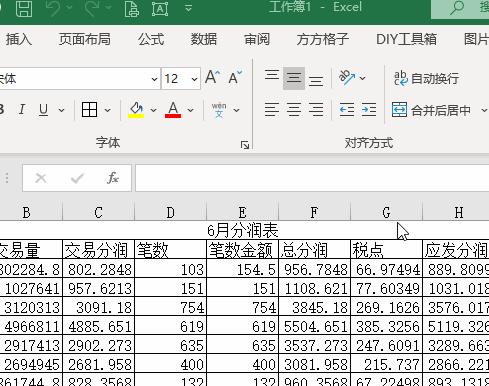Expand the underline style dropdown arrow
The height and width of the screenshot is (386, 489).
(x=61, y=110)
